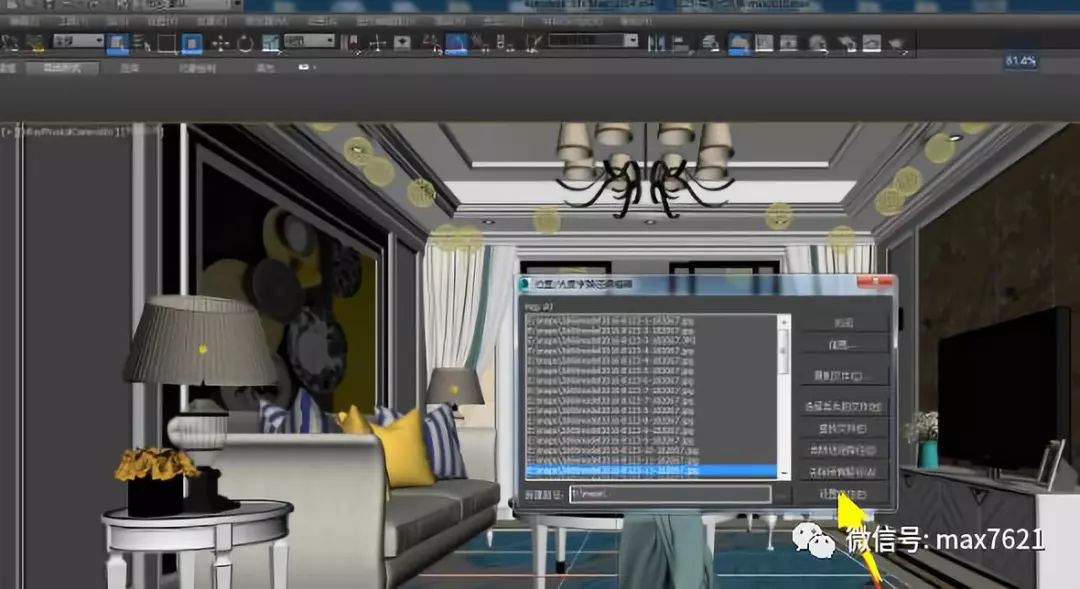This screenshot has height=589, width=1080.
Task: Click the 81.4% progress indicator
Action: (x=1022, y=63)
